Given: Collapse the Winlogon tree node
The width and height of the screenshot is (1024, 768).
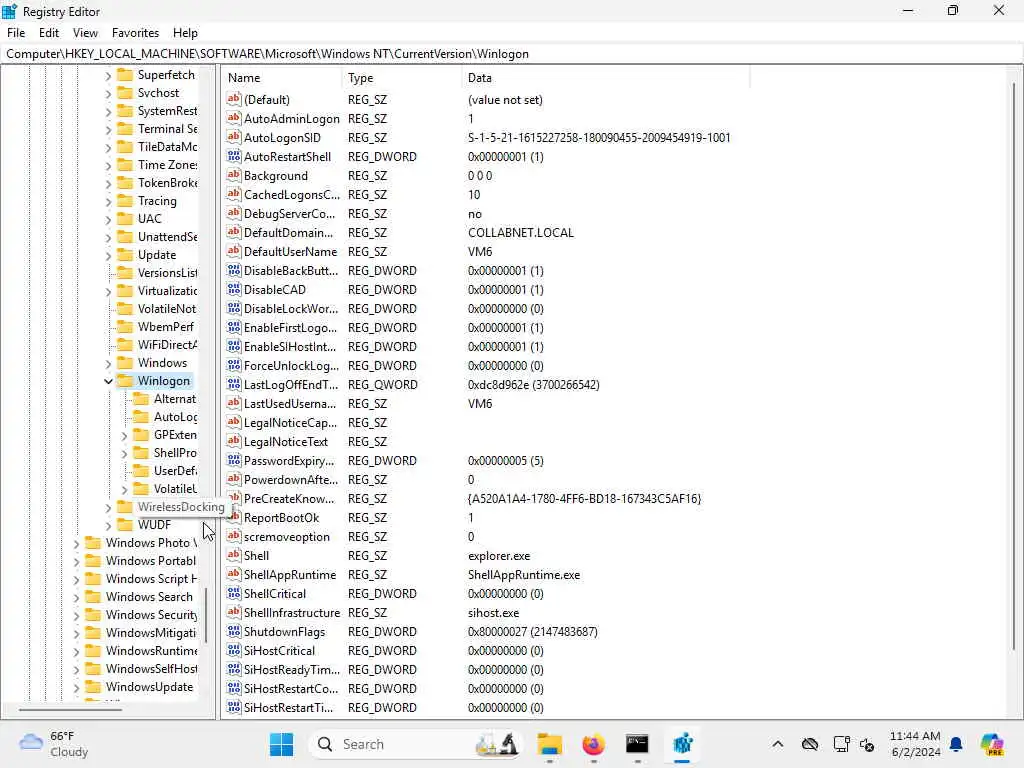Looking at the screenshot, I should (x=108, y=381).
